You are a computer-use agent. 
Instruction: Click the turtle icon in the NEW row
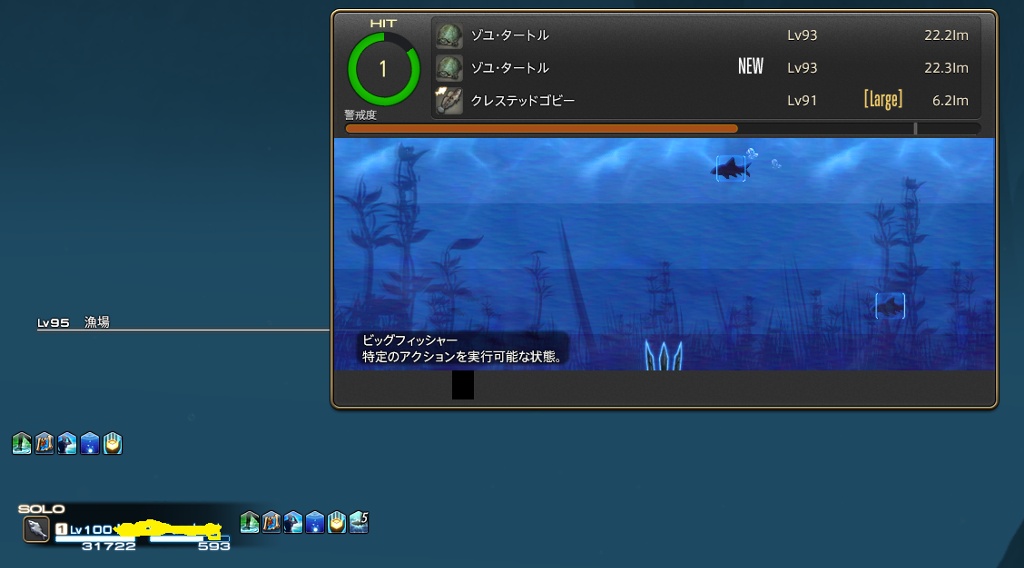(449, 68)
